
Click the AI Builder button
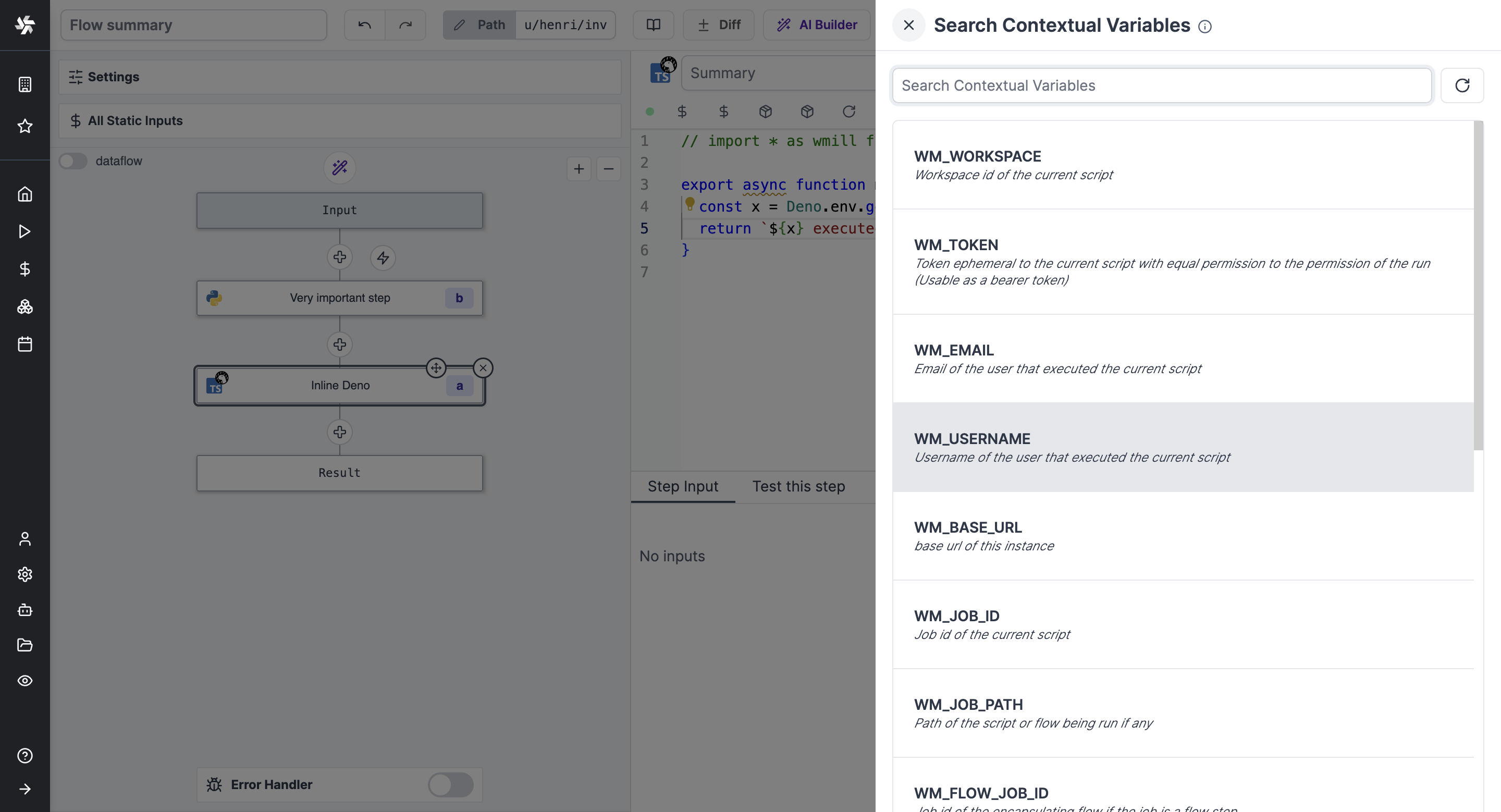817,25
